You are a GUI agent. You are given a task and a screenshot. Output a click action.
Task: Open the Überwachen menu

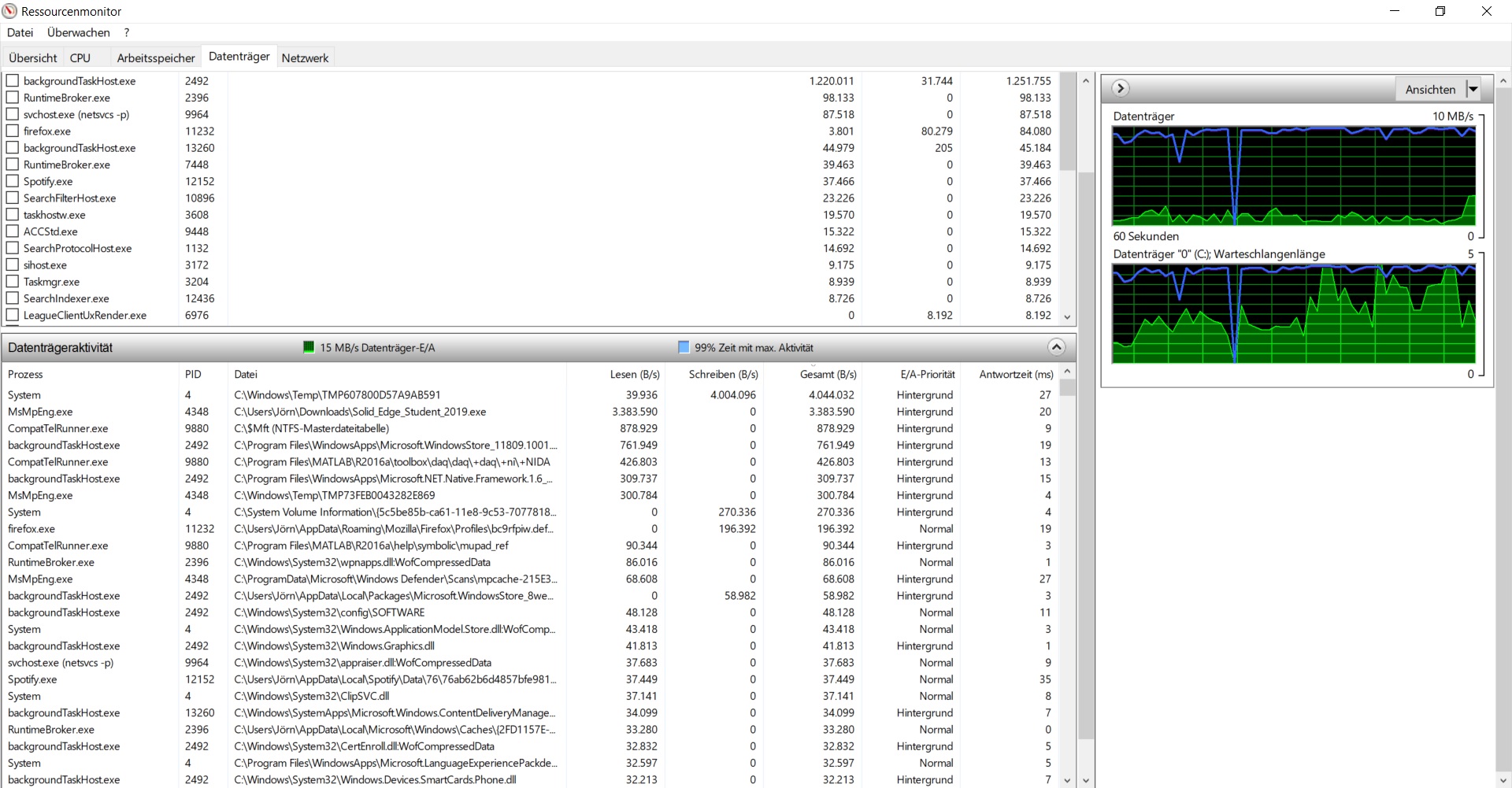click(79, 32)
